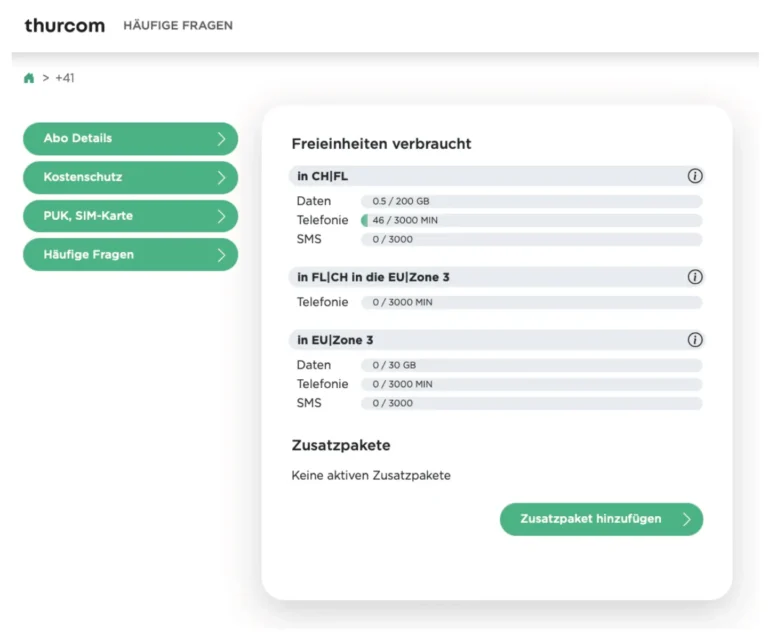The image size is (768, 640).
Task: Open HÄUFIGE FRAGEN in top navigation
Action: pos(178,25)
